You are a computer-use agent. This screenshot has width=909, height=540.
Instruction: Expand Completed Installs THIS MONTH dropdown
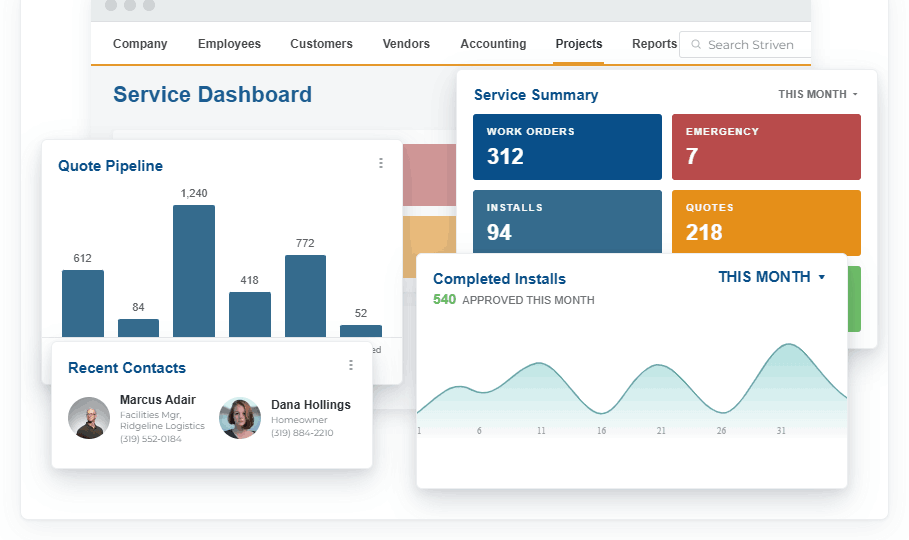pos(772,277)
